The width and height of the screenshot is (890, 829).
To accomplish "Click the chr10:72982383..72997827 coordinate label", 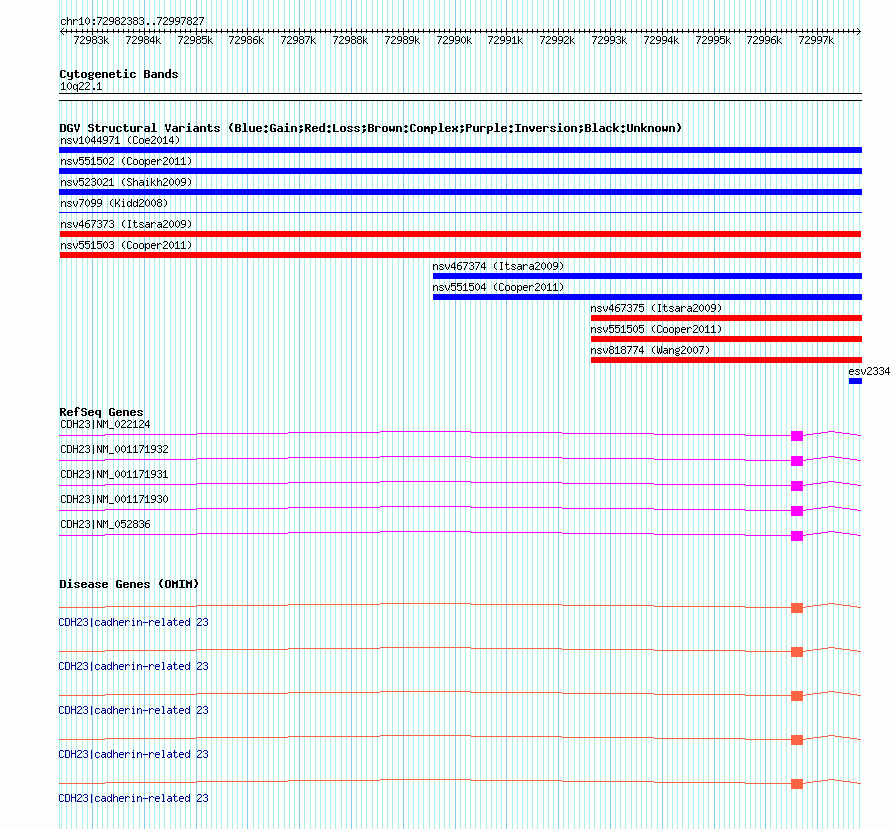I will [132, 21].
